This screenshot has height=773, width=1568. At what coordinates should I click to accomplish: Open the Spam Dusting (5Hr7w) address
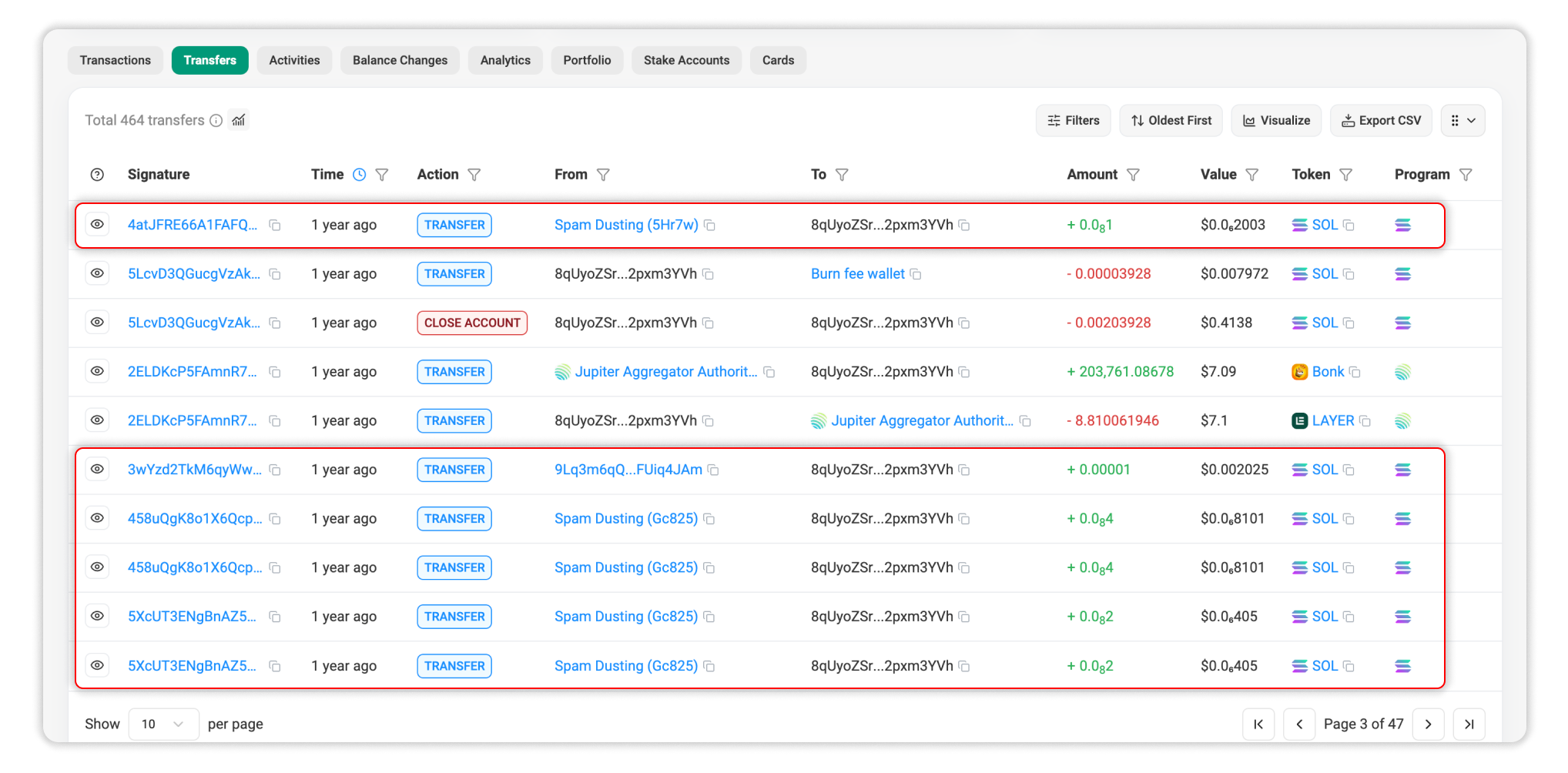626,225
